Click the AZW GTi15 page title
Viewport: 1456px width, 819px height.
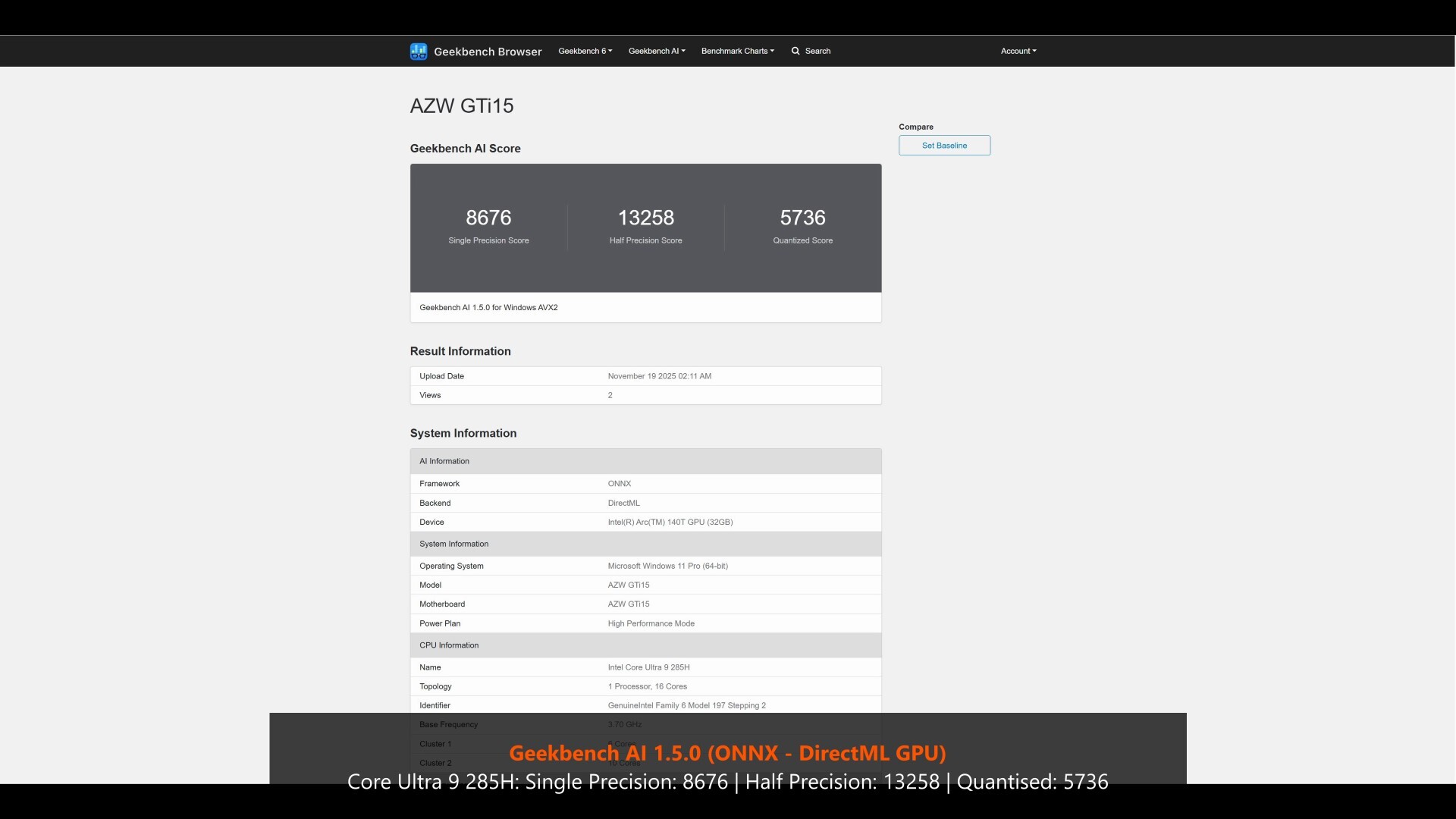(461, 105)
